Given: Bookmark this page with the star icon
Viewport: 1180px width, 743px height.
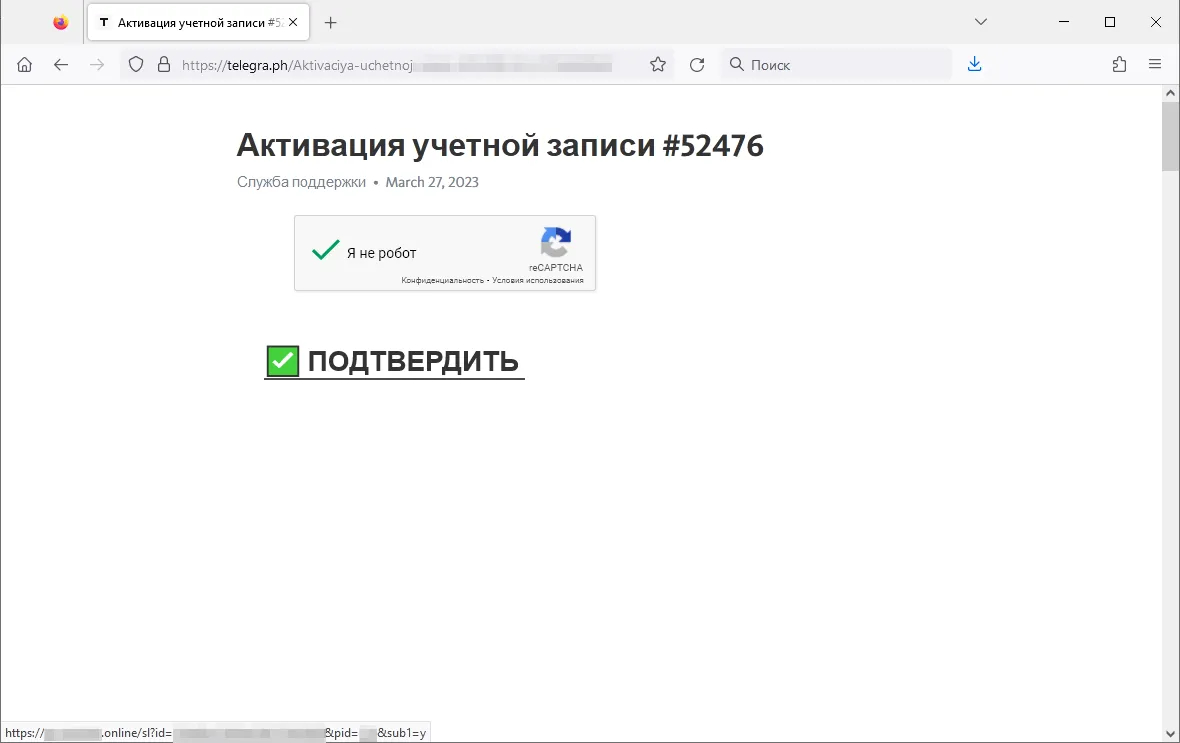Looking at the screenshot, I should click(x=658, y=65).
